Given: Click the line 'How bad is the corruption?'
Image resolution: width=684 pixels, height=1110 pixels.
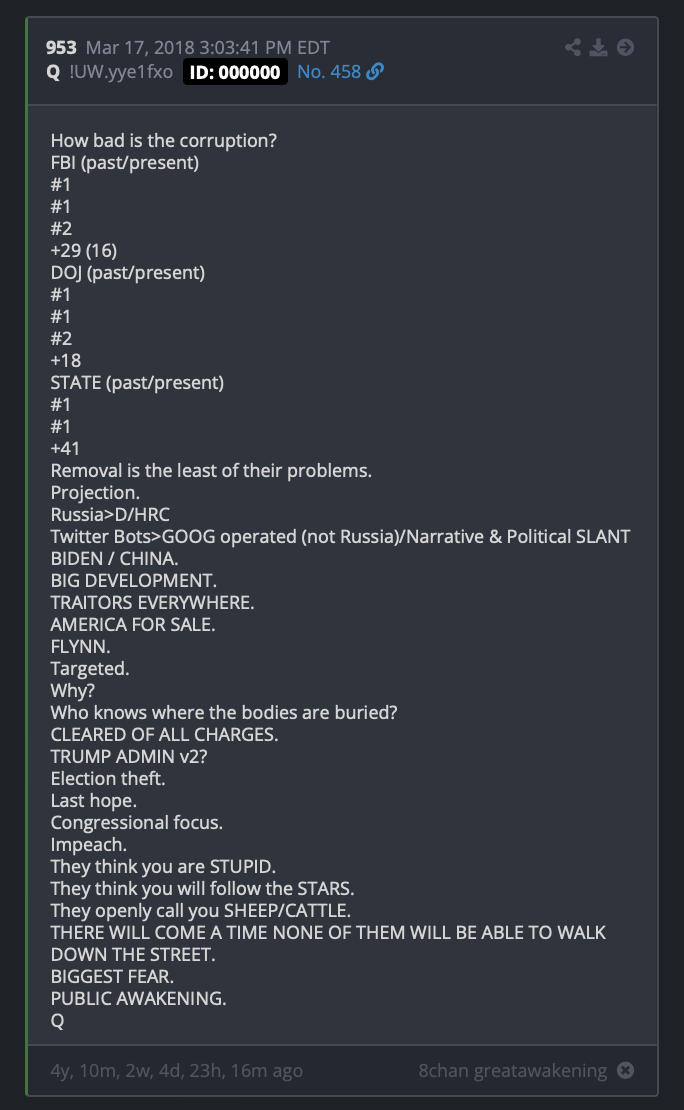Looking at the screenshot, I should [x=164, y=140].
